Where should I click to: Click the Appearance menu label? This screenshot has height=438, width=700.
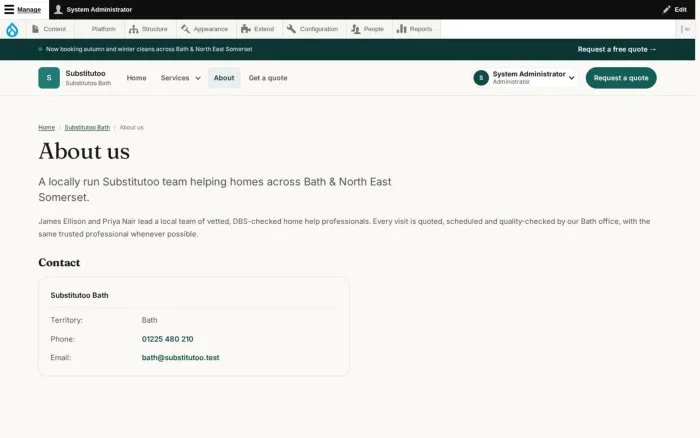(211, 29)
